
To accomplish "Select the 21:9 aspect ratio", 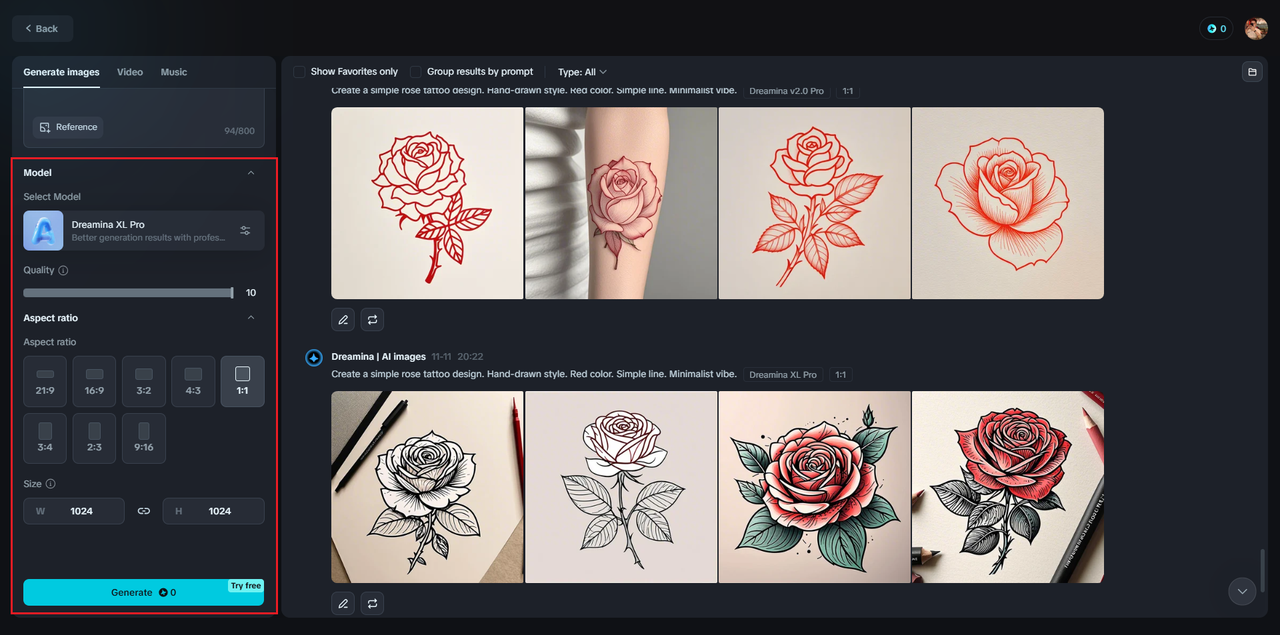I will (x=45, y=382).
